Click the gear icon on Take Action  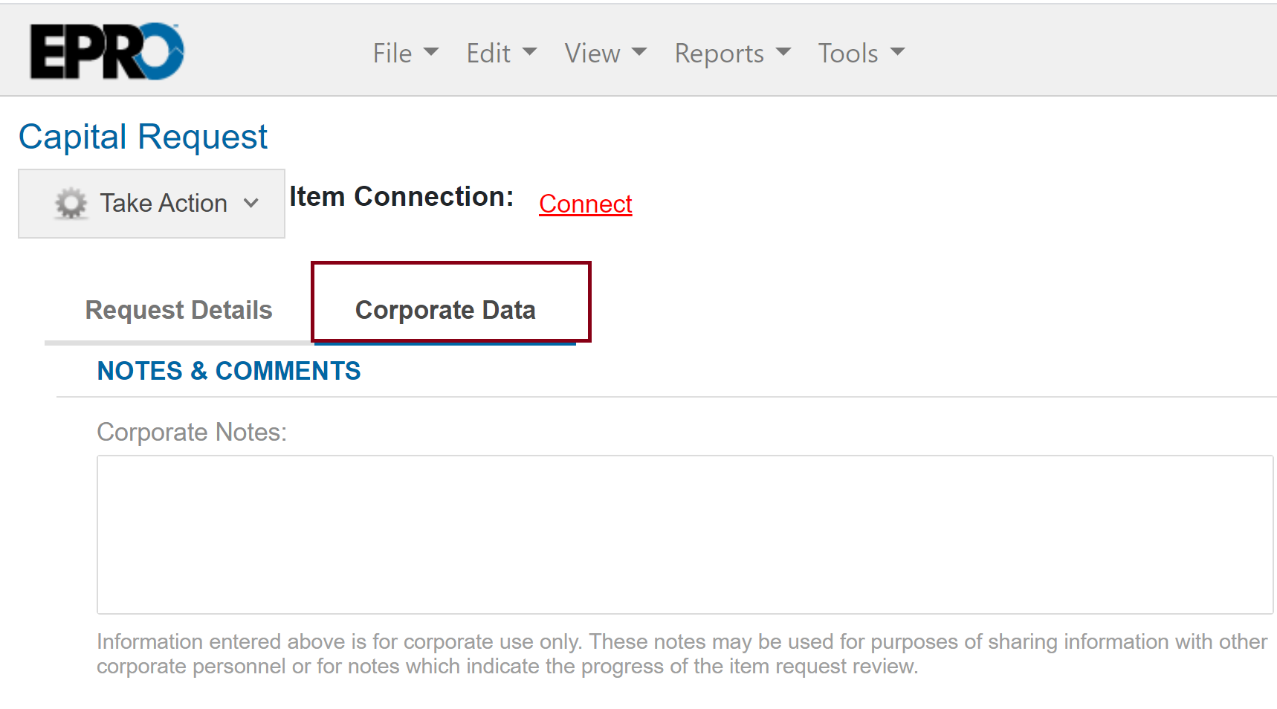(71, 204)
